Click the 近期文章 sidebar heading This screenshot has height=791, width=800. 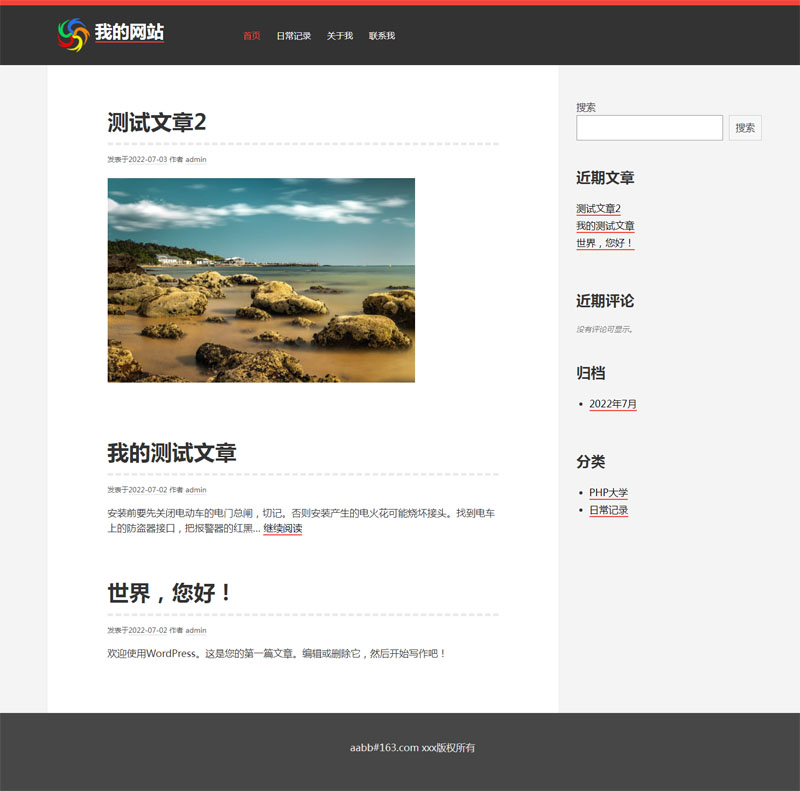click(605, 178)
